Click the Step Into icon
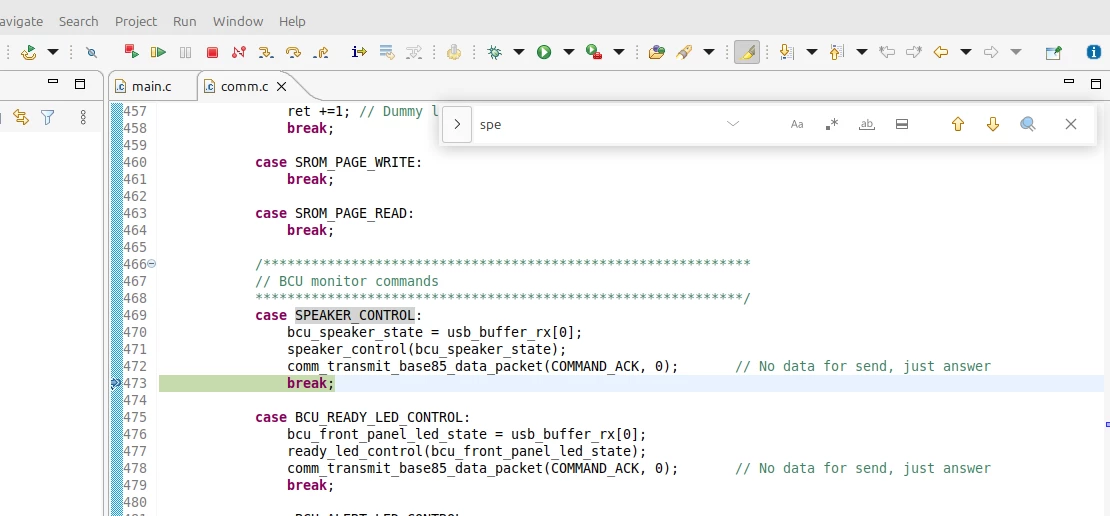Screen dimensions: 1110x516 click(x=265, y=52)
